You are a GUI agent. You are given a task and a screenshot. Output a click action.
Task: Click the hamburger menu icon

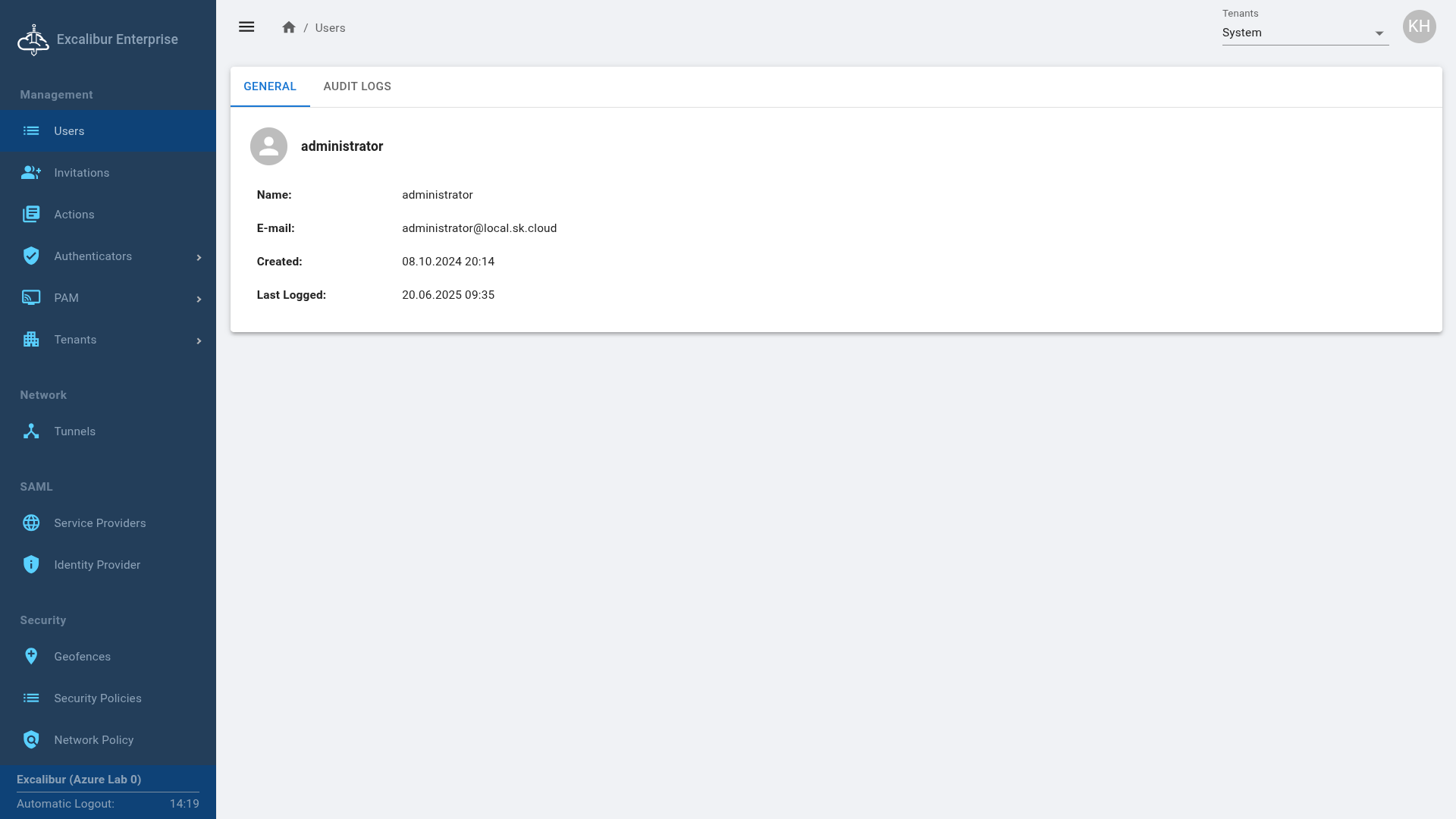246,27
